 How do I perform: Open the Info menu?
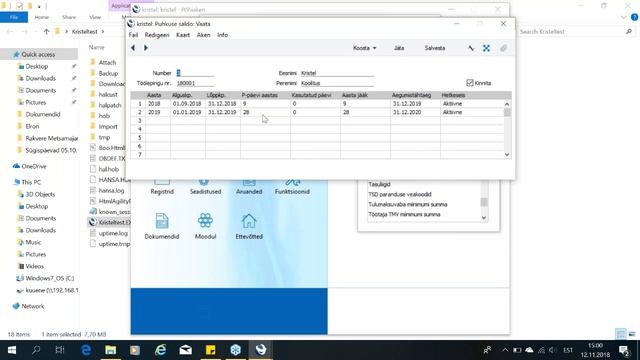222,35
